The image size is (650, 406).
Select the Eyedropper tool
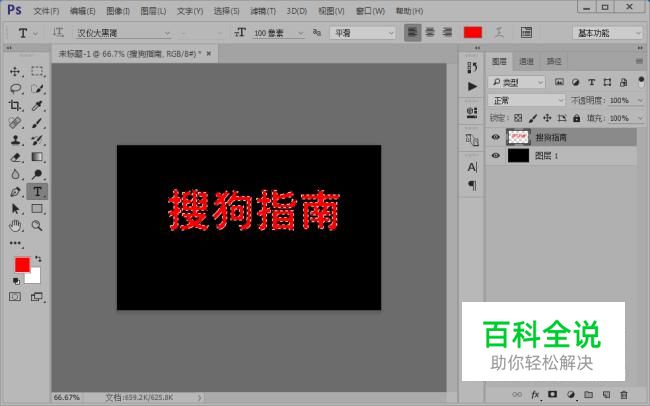[37, 105]
